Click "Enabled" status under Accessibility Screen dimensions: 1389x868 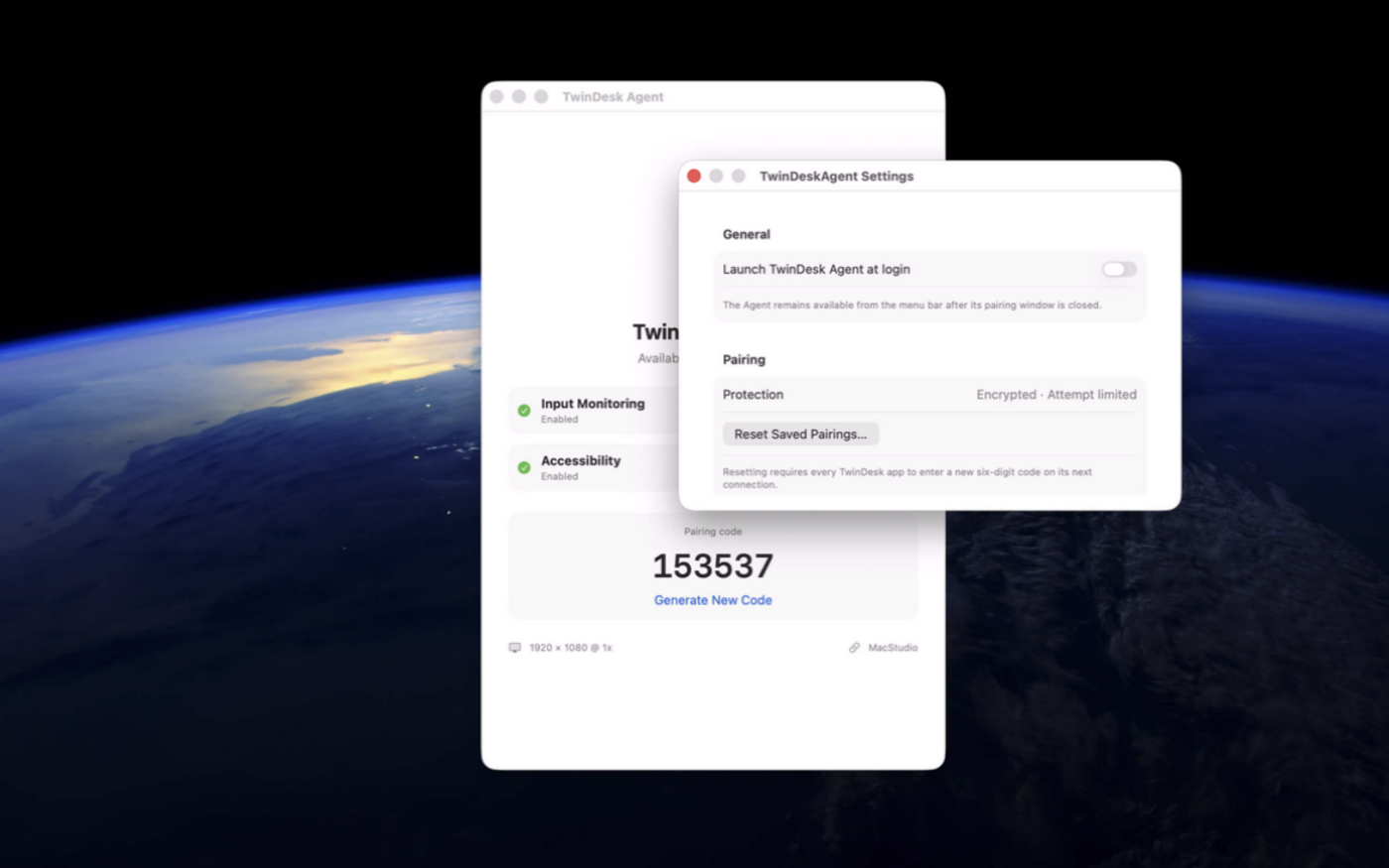[560, 476]
